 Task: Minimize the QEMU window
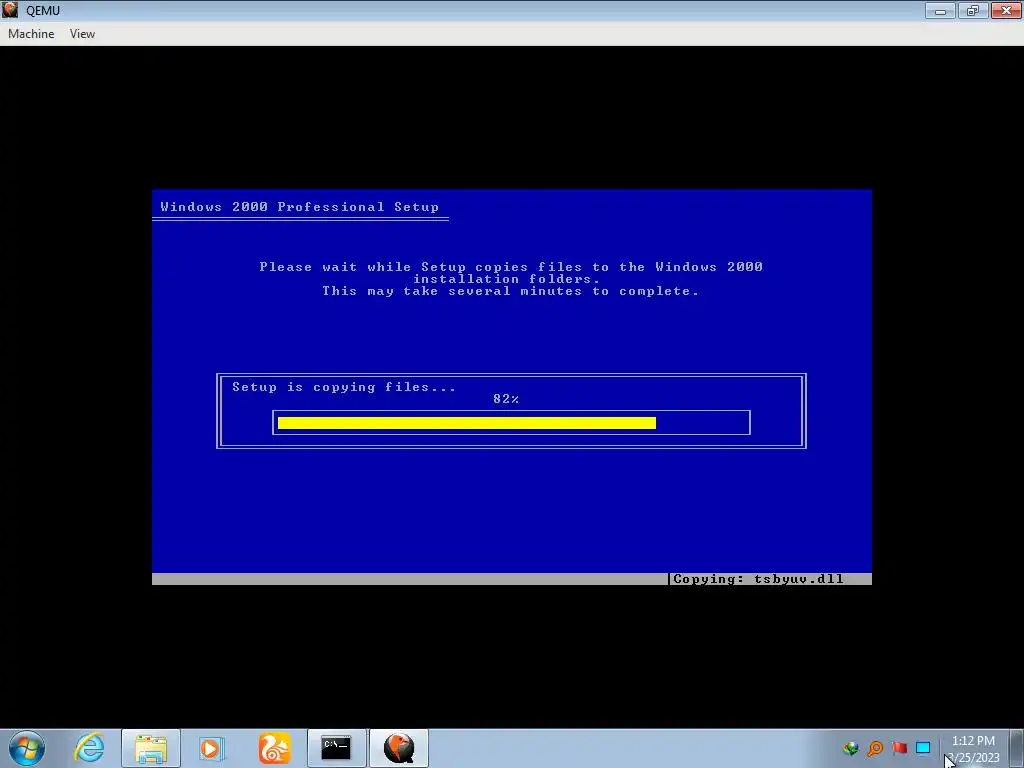point(940,10)
